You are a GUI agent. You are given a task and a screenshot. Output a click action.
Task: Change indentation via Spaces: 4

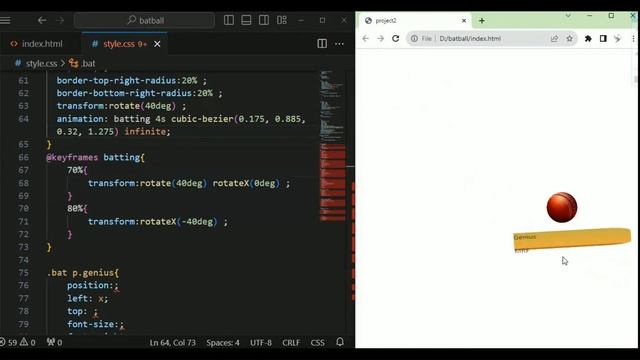point(223,342)
